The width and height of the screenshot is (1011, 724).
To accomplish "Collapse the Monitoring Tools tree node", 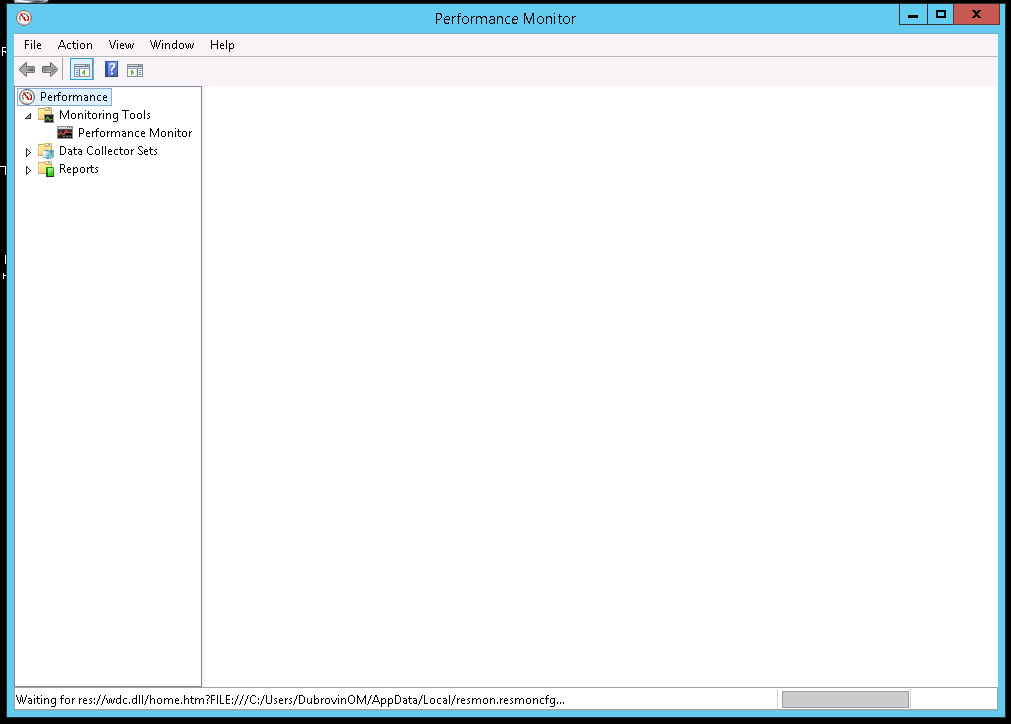I will coord(28,116).
